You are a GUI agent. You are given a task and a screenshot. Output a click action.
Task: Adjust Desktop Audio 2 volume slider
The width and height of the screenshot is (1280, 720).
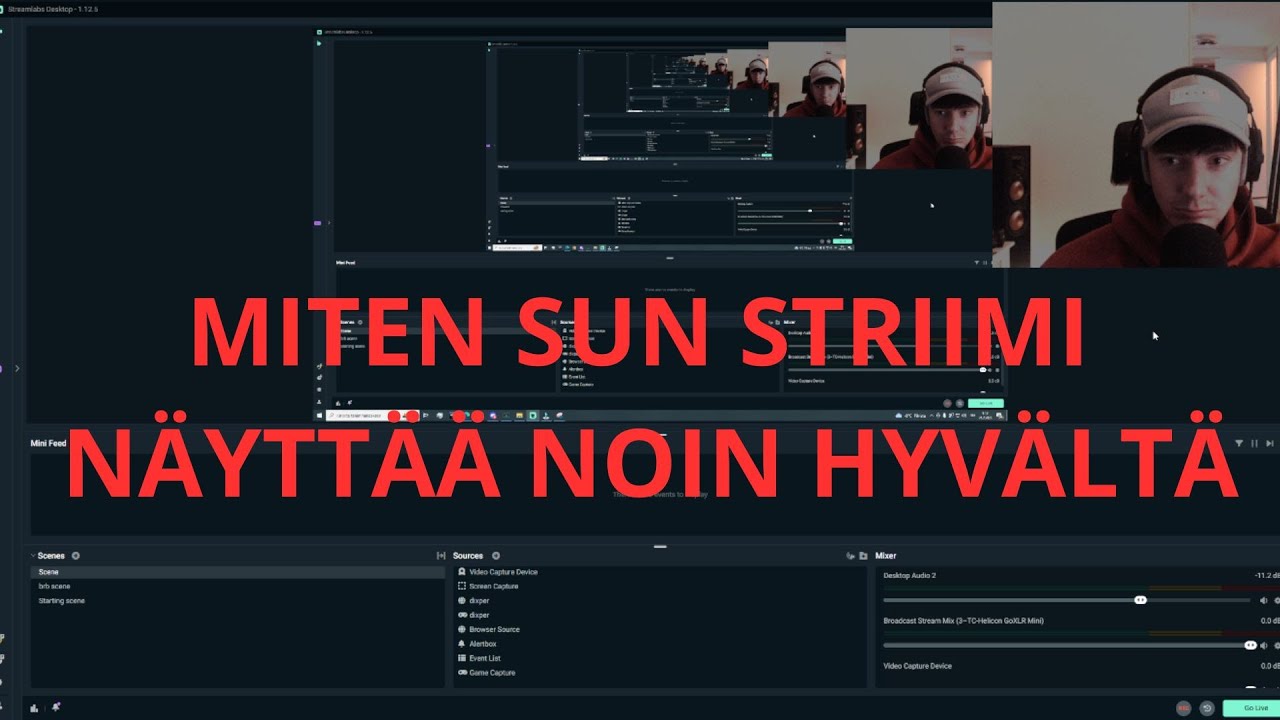[1066, 600]
